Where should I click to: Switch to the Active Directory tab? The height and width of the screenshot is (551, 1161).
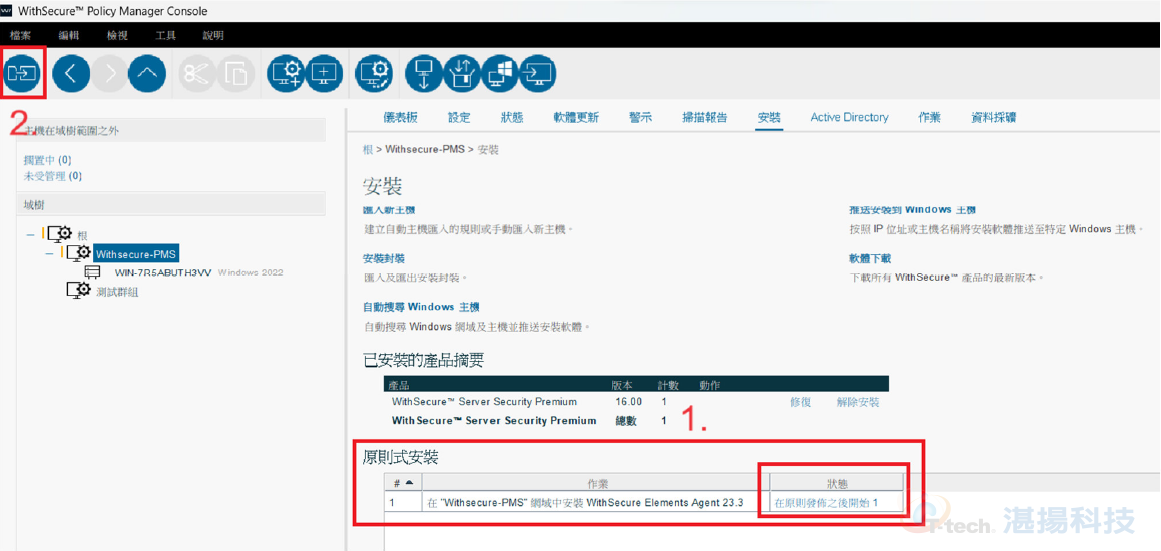pyautogui.click(x=849, y=117)
